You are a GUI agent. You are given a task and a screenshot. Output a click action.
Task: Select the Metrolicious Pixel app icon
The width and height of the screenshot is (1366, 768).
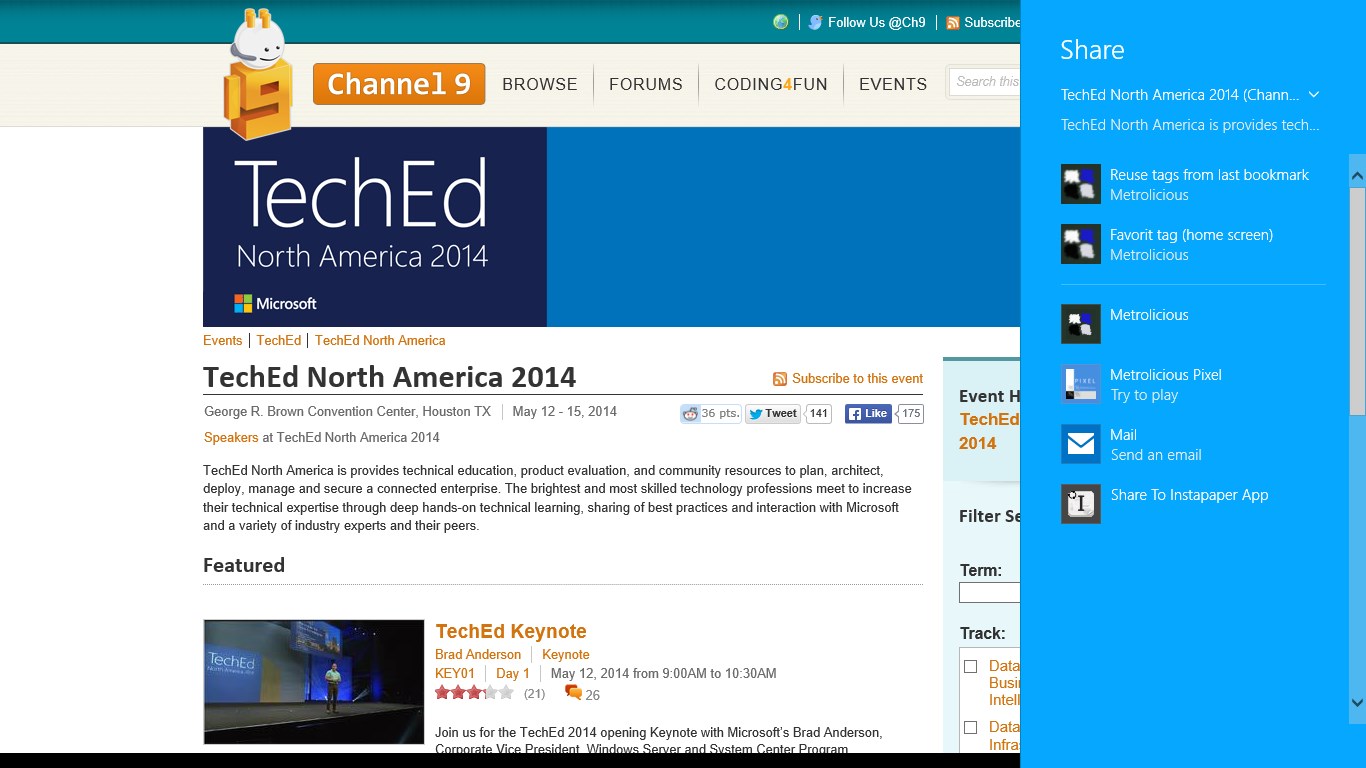[x=1081, y=384]
